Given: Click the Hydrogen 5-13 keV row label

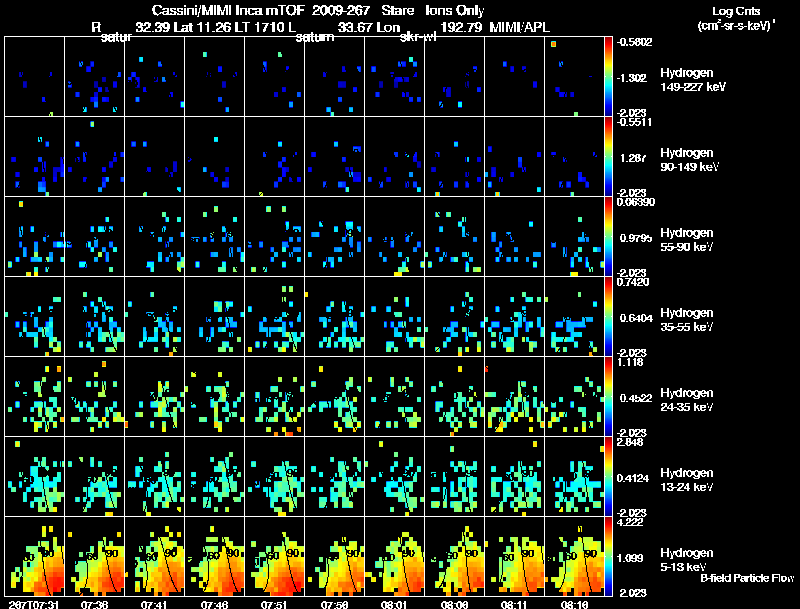Looking at the screenshot, I should pyautogui.click(x=686, y=560).
